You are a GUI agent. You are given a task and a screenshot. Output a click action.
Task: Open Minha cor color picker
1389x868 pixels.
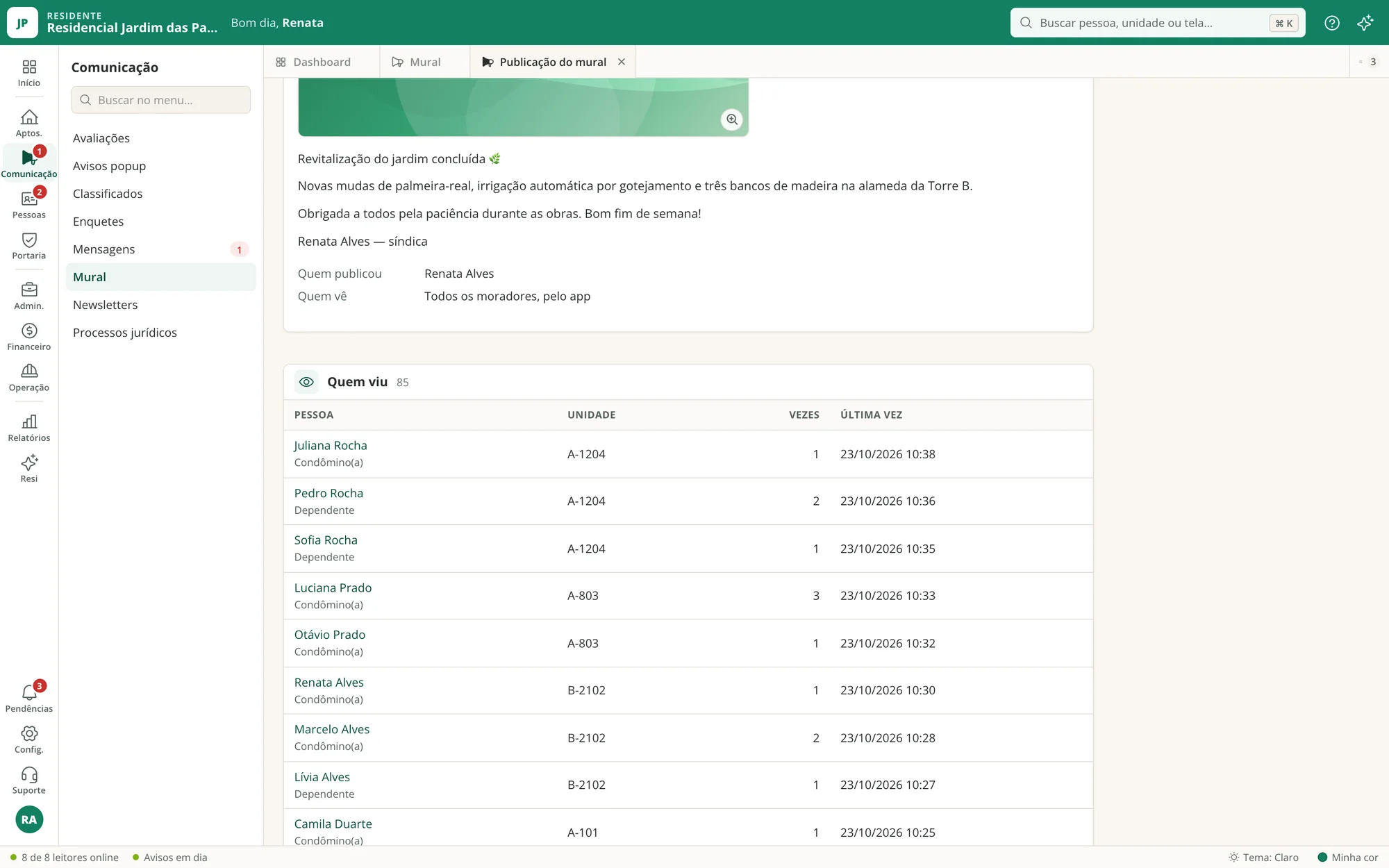1347,858
